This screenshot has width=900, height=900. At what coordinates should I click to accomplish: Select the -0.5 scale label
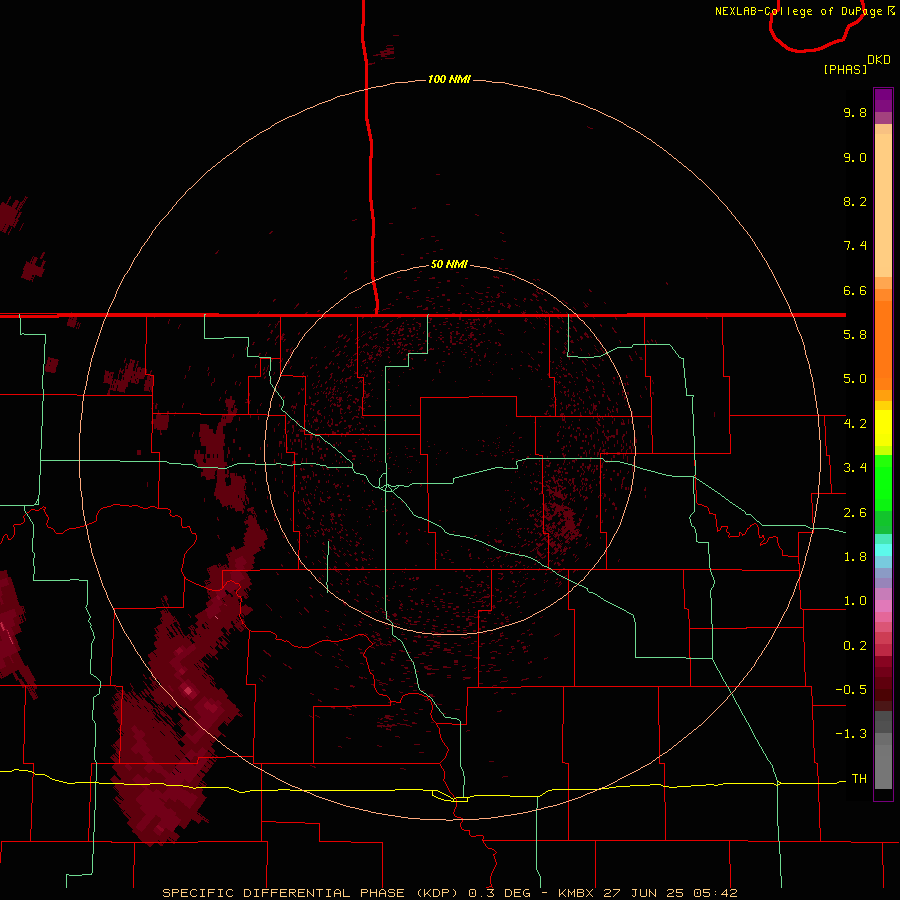pyautogui.click(x=851, y=690)
